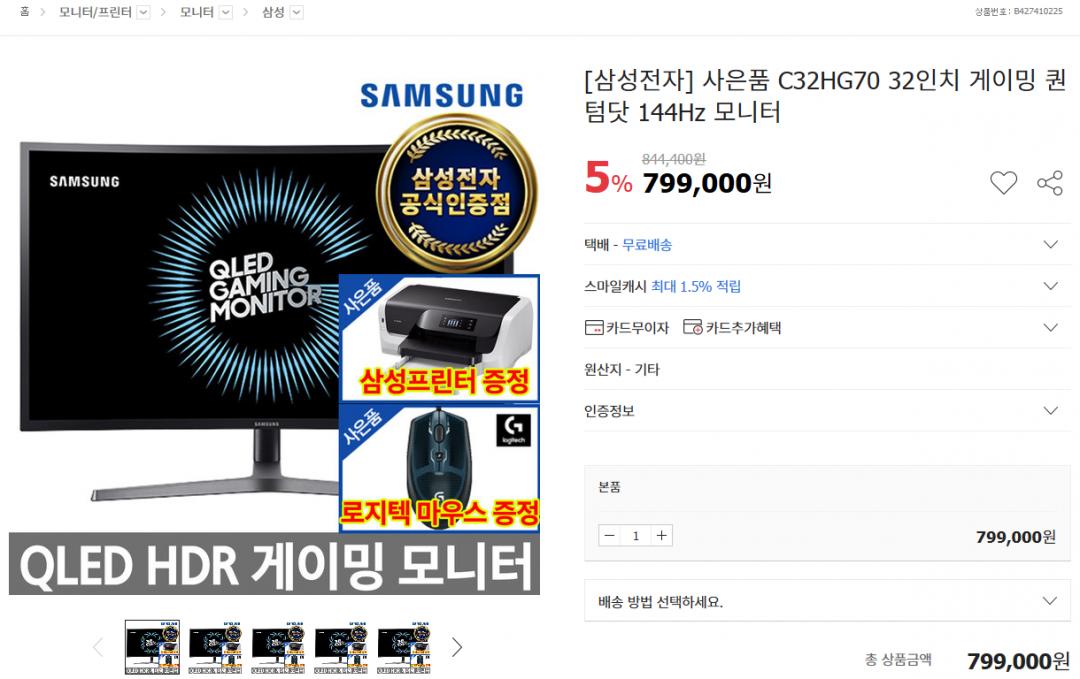Click the 무료배송 link
The image size is (1080, 679).
(647, 244)
